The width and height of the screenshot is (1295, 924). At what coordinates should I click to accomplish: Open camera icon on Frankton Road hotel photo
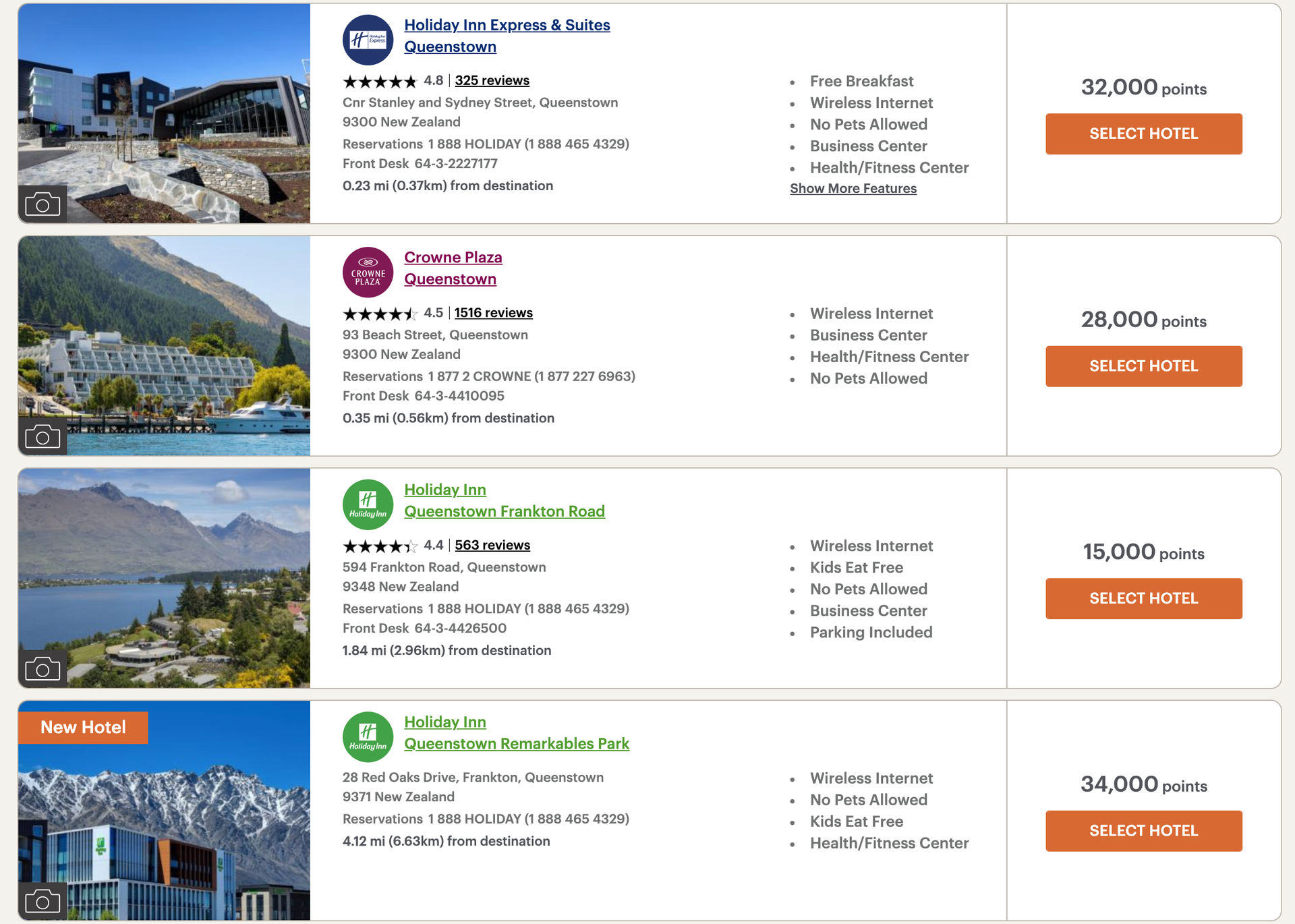coord(42,669)
